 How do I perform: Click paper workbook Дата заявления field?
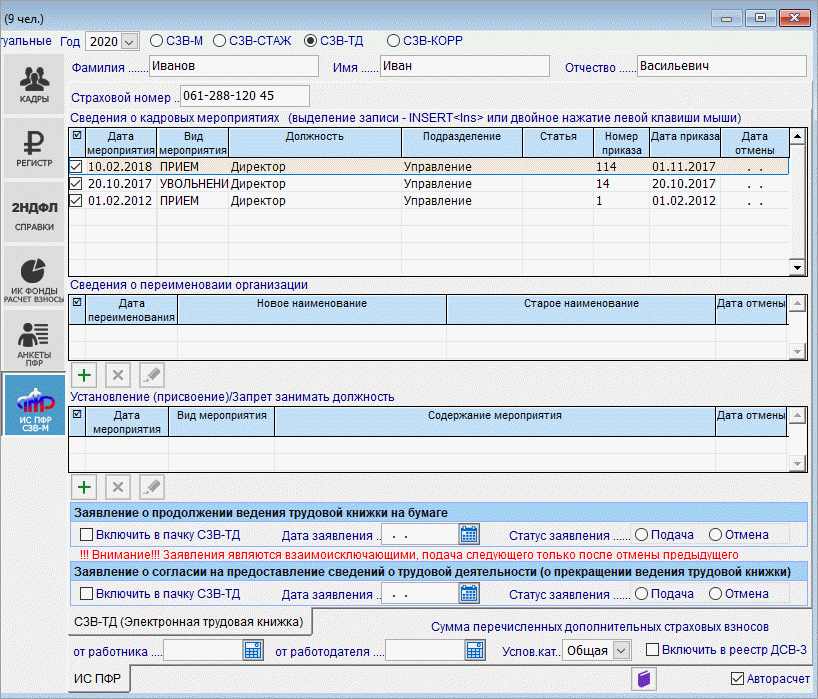tap(420, 535)
